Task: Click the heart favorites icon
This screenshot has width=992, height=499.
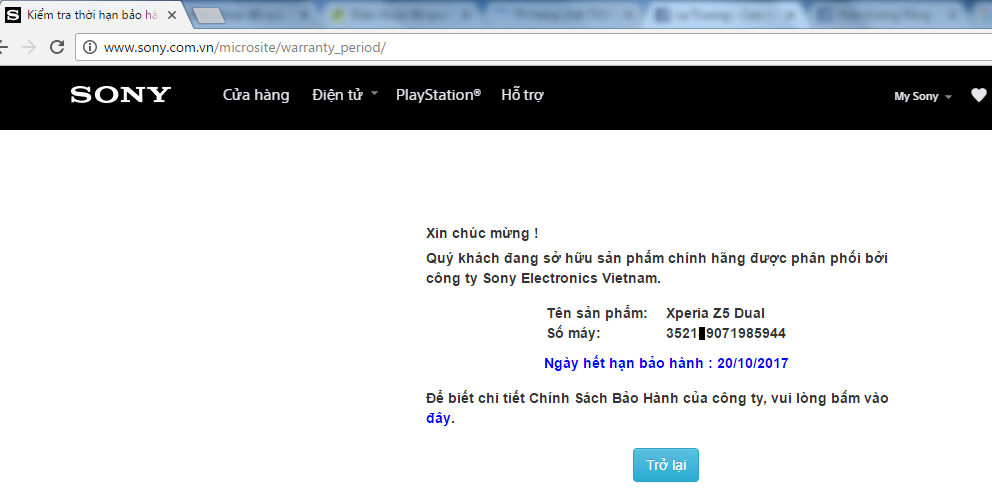Action: click(978, 95)
